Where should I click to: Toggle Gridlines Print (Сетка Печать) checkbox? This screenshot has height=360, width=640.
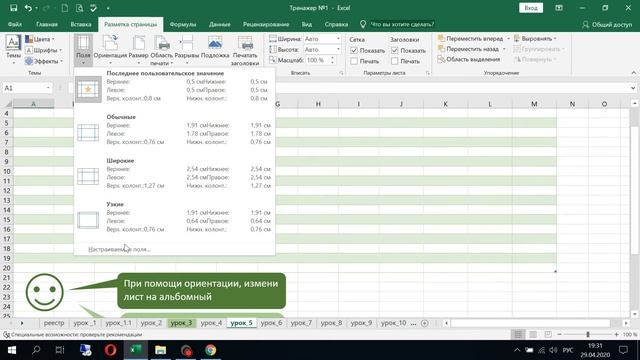tap(354, 61)
